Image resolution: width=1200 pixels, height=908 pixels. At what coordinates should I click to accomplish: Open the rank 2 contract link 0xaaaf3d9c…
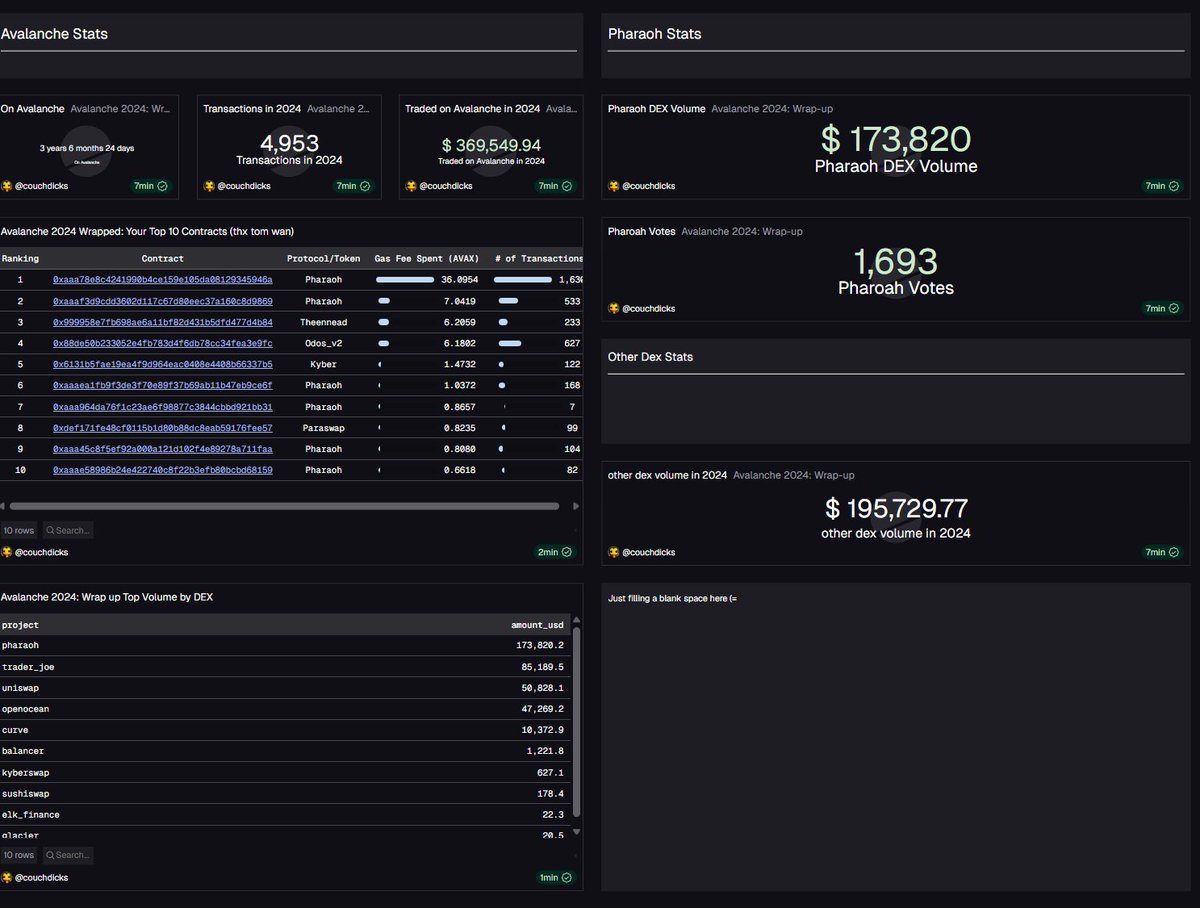tap(162, 301)
